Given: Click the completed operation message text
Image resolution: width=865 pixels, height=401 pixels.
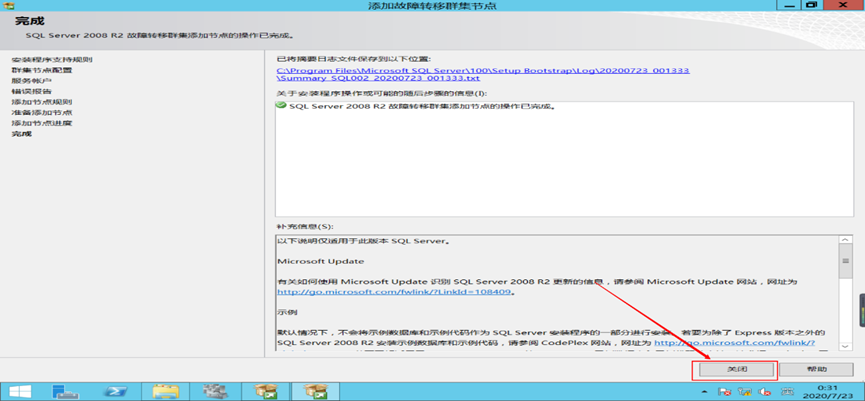Looking at the screenshot, I should 421,106.
